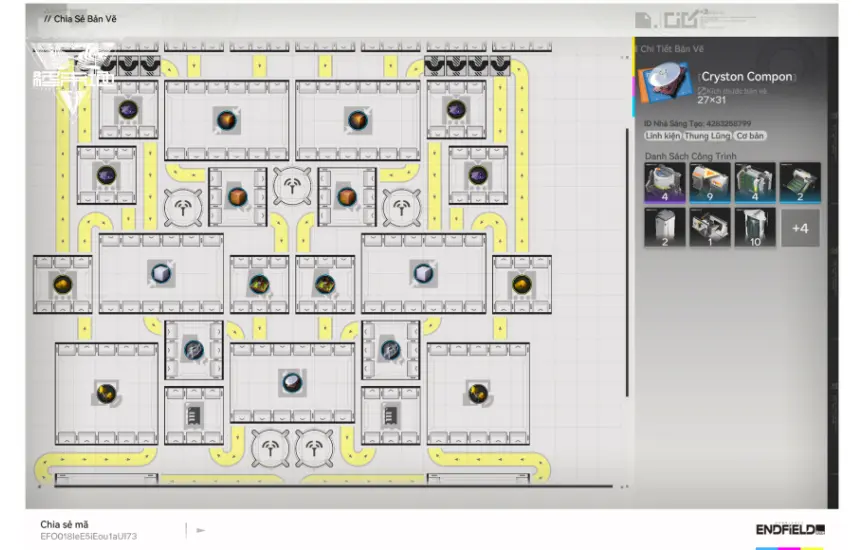Select the white cabinet thumbnail with count 2

(665, 227)
